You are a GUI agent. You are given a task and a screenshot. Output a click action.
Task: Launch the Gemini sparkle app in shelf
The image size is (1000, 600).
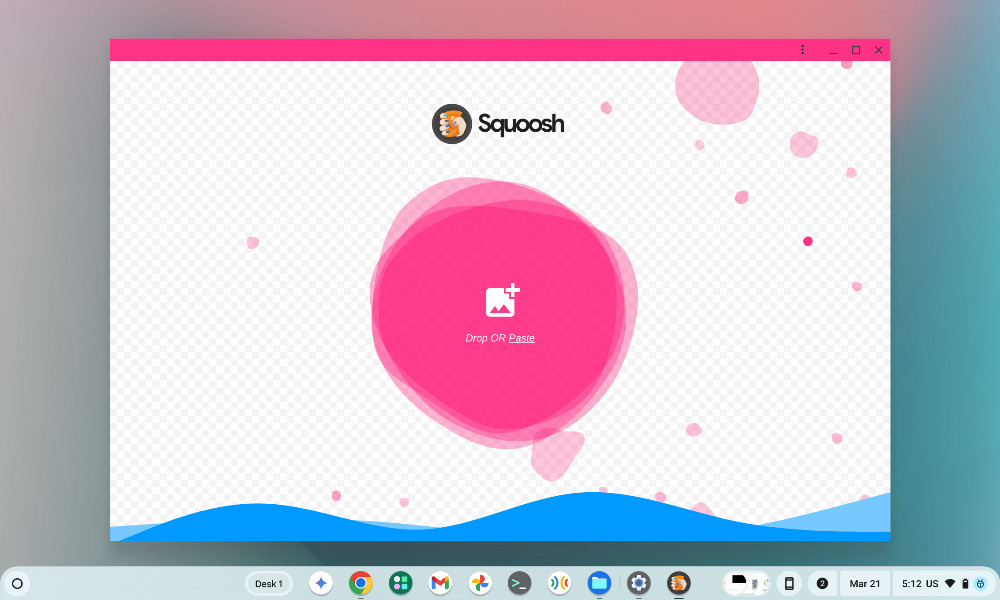321,583
